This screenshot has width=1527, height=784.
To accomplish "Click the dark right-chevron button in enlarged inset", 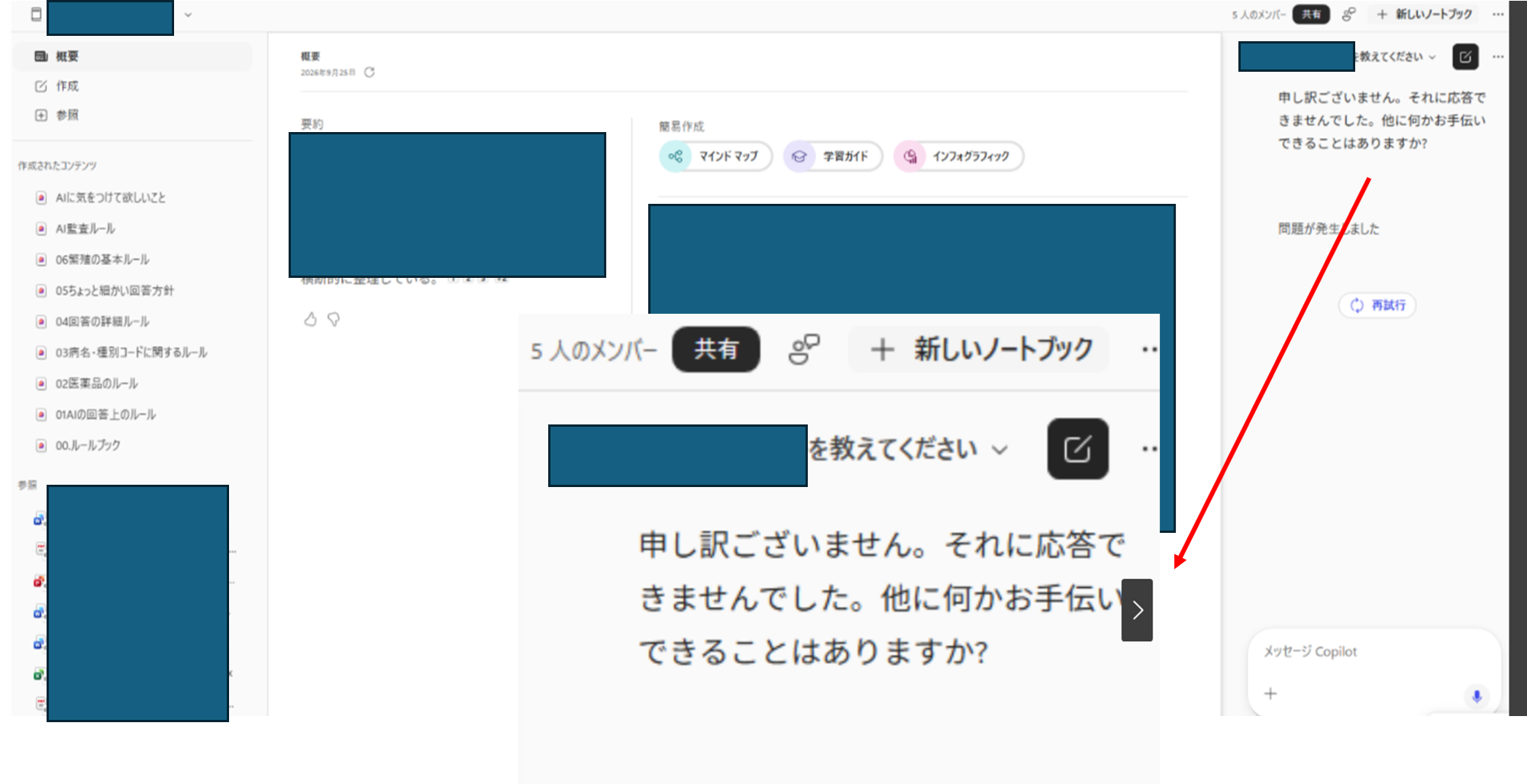I will (1137, 610).
